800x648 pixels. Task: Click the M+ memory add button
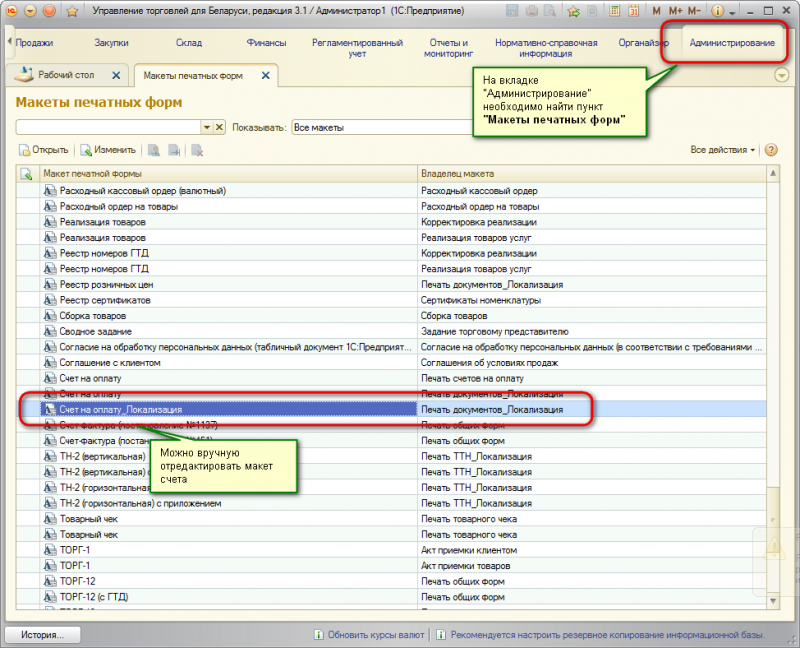pos(675,11)
